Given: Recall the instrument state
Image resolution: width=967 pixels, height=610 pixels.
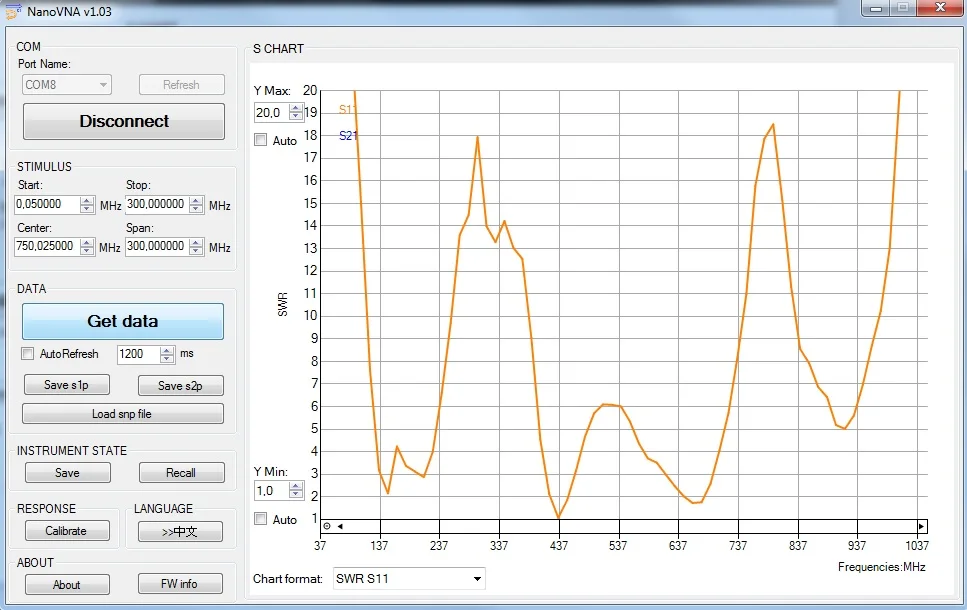Looking at the screenshot, I should pyautogui.click(x=181, y=473).
